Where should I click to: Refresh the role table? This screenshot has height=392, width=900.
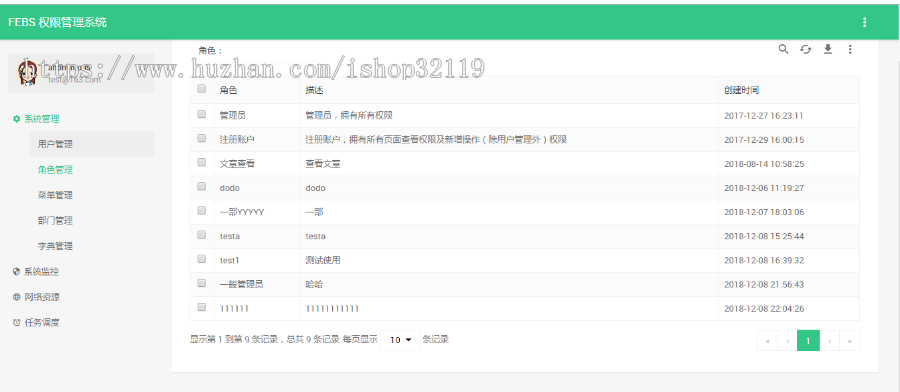(x=806, y=49)
